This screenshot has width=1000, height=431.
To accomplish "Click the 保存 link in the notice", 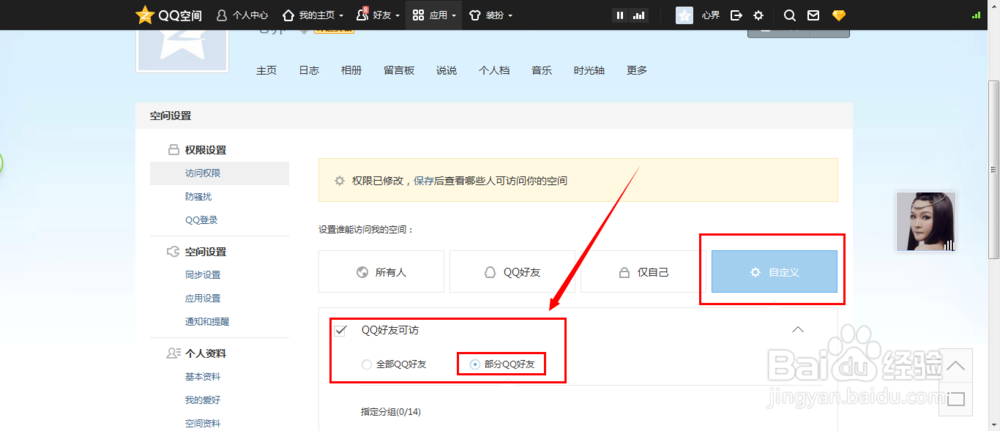I will pyautogui.click(x=423, y=180).
